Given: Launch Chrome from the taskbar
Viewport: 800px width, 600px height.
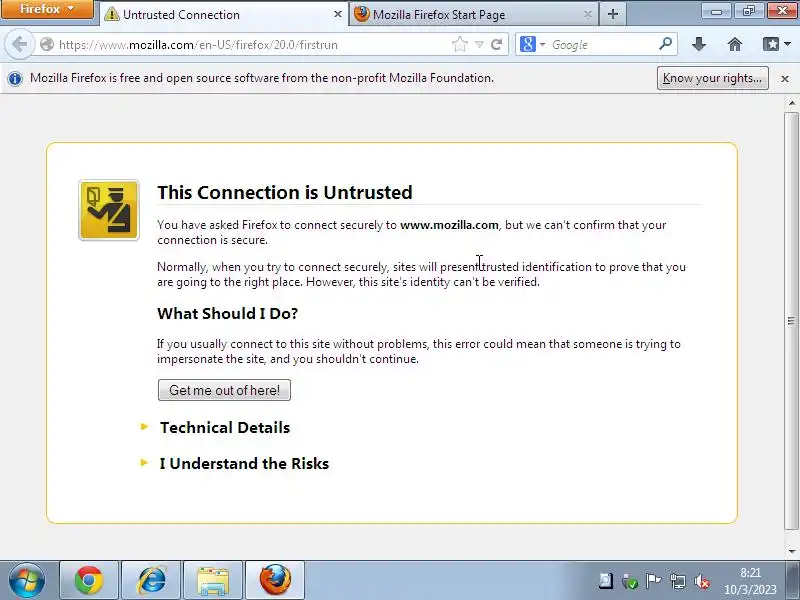Looking at the screenshot, I should [x=89, y=580].
